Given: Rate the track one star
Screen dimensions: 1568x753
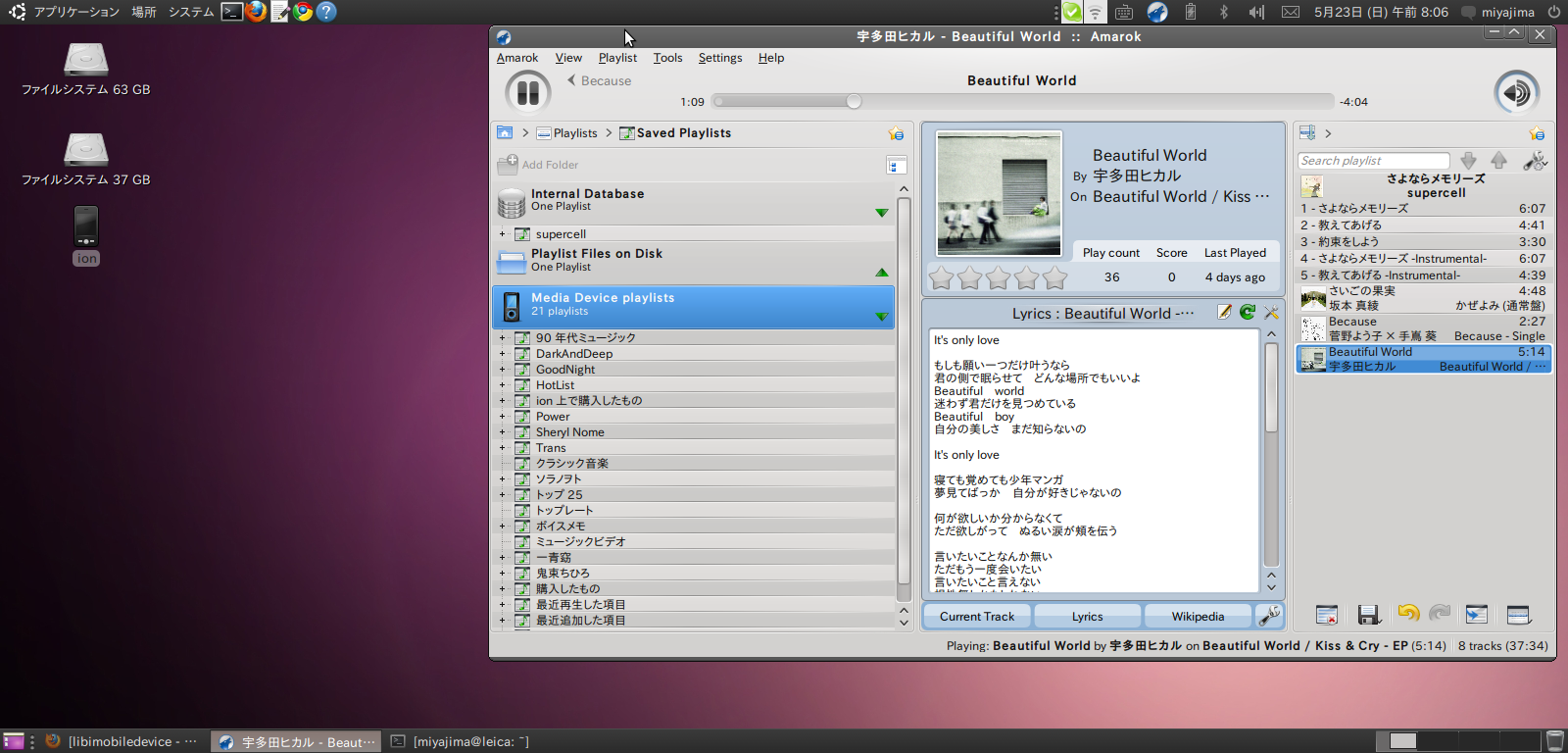Looking at the screenshot, I should pos(941,278).
